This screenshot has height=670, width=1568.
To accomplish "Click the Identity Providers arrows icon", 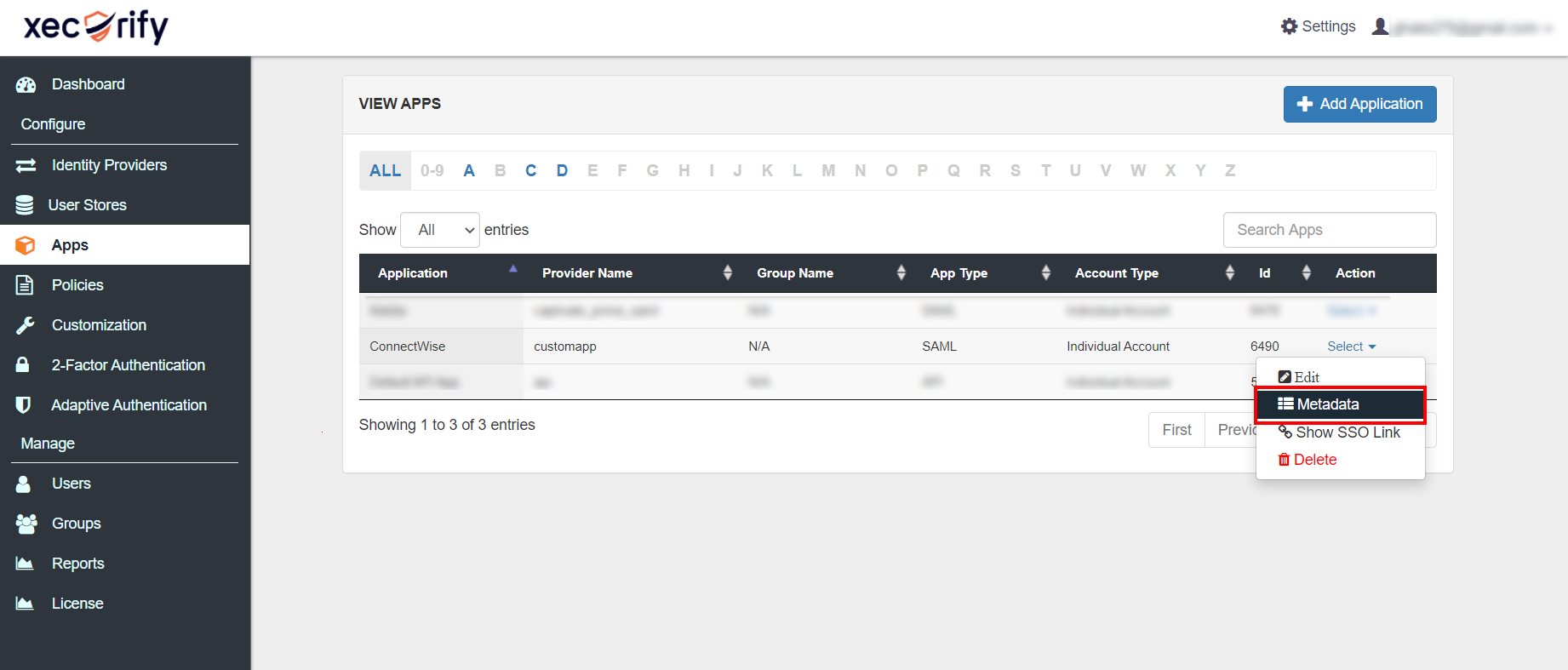I will [x=26, y=165].
